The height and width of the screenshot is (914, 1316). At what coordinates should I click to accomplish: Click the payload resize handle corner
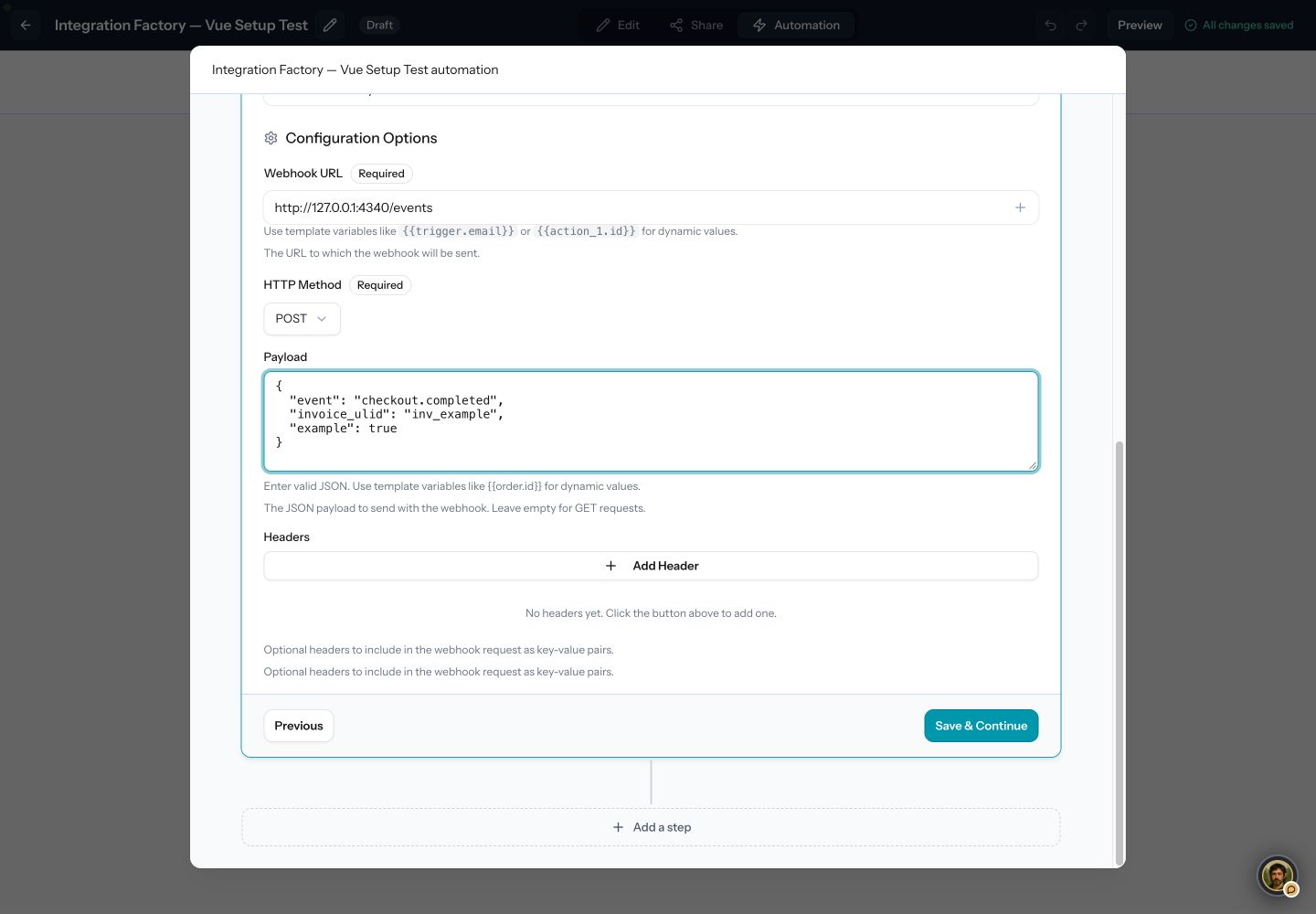tap(1033, 466)
